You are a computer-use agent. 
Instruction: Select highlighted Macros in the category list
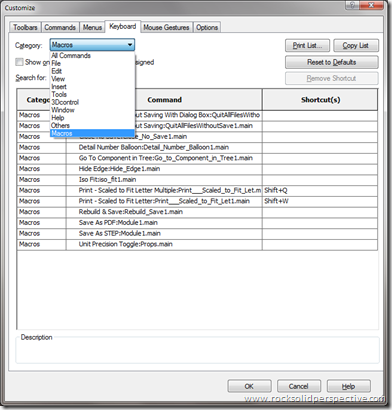(92, 133)
